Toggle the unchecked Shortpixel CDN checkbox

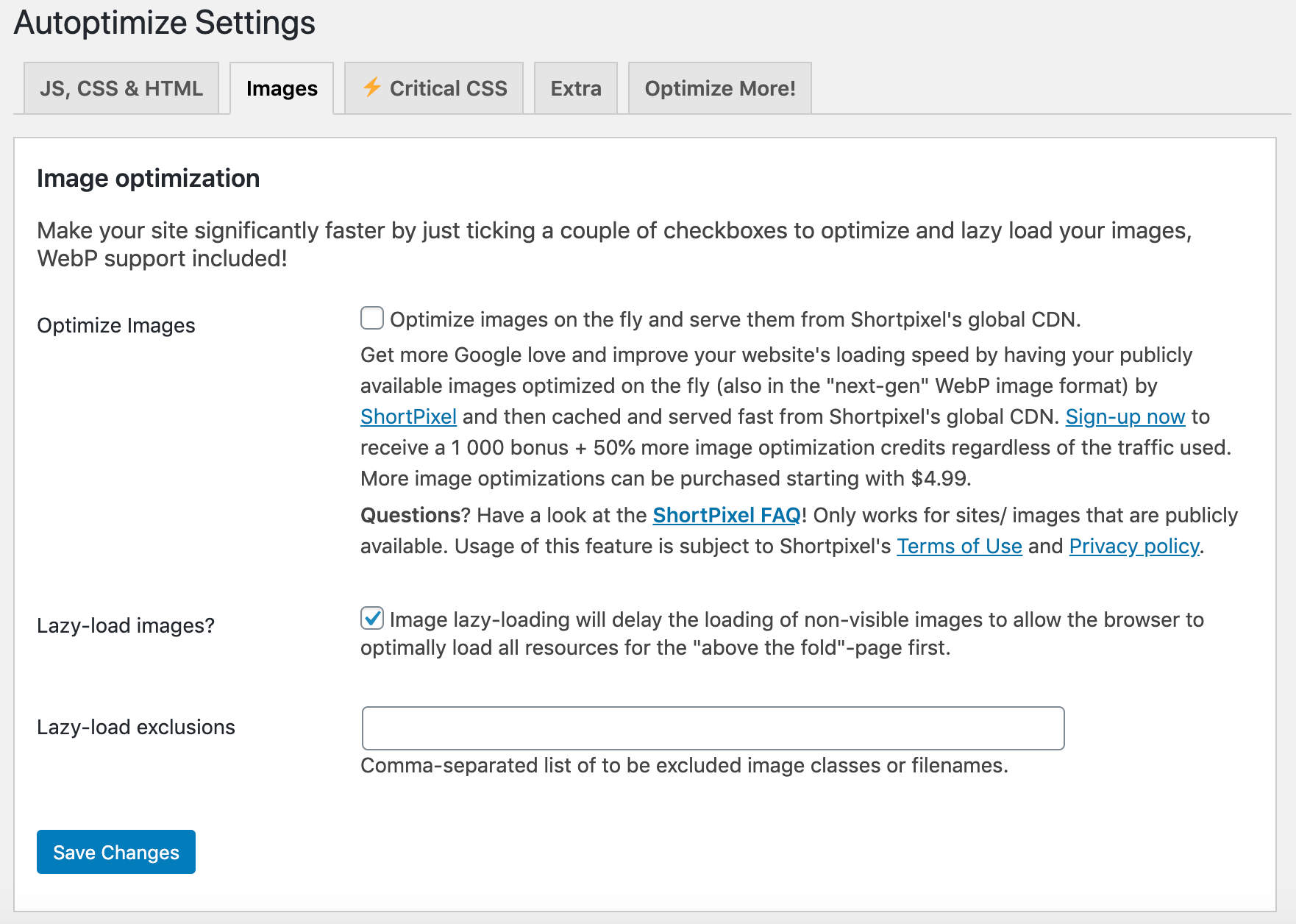[371, 319]
